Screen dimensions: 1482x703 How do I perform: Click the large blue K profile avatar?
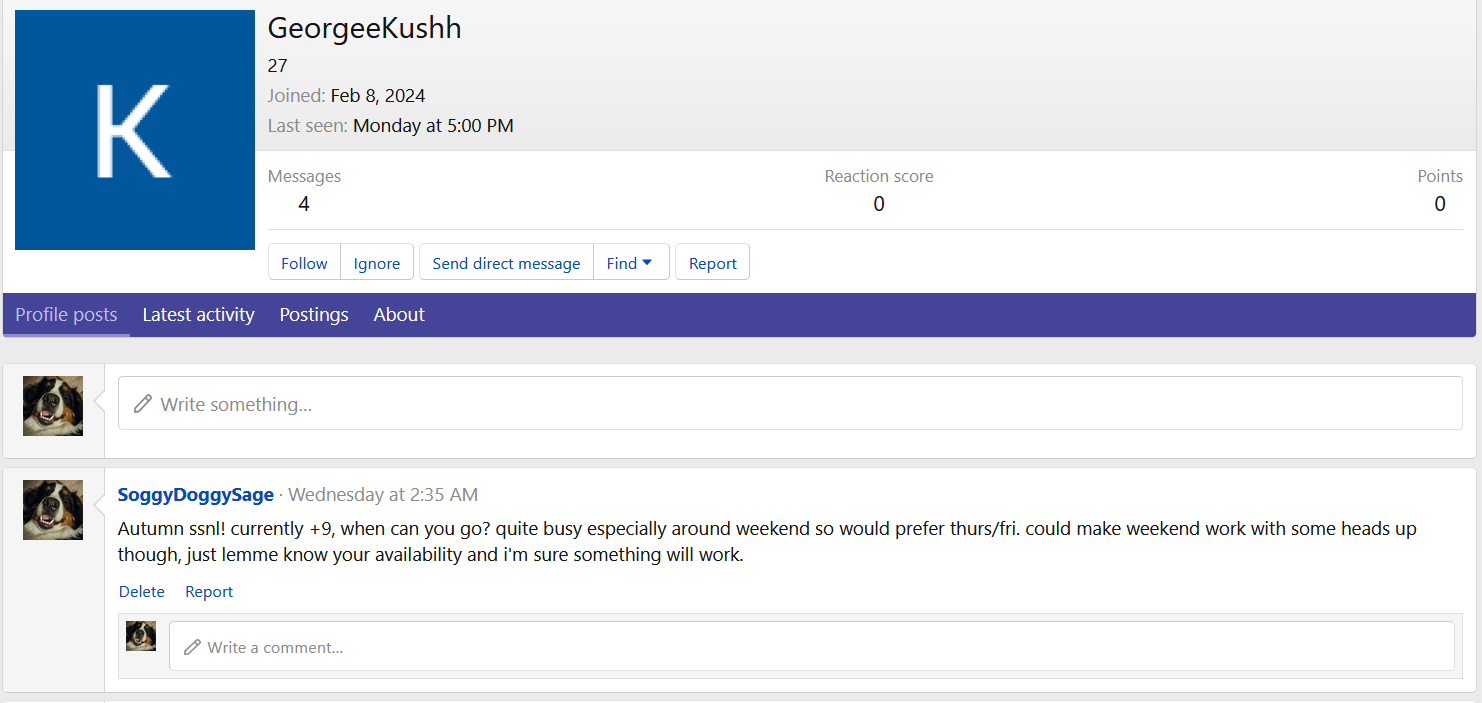[135, 130]
